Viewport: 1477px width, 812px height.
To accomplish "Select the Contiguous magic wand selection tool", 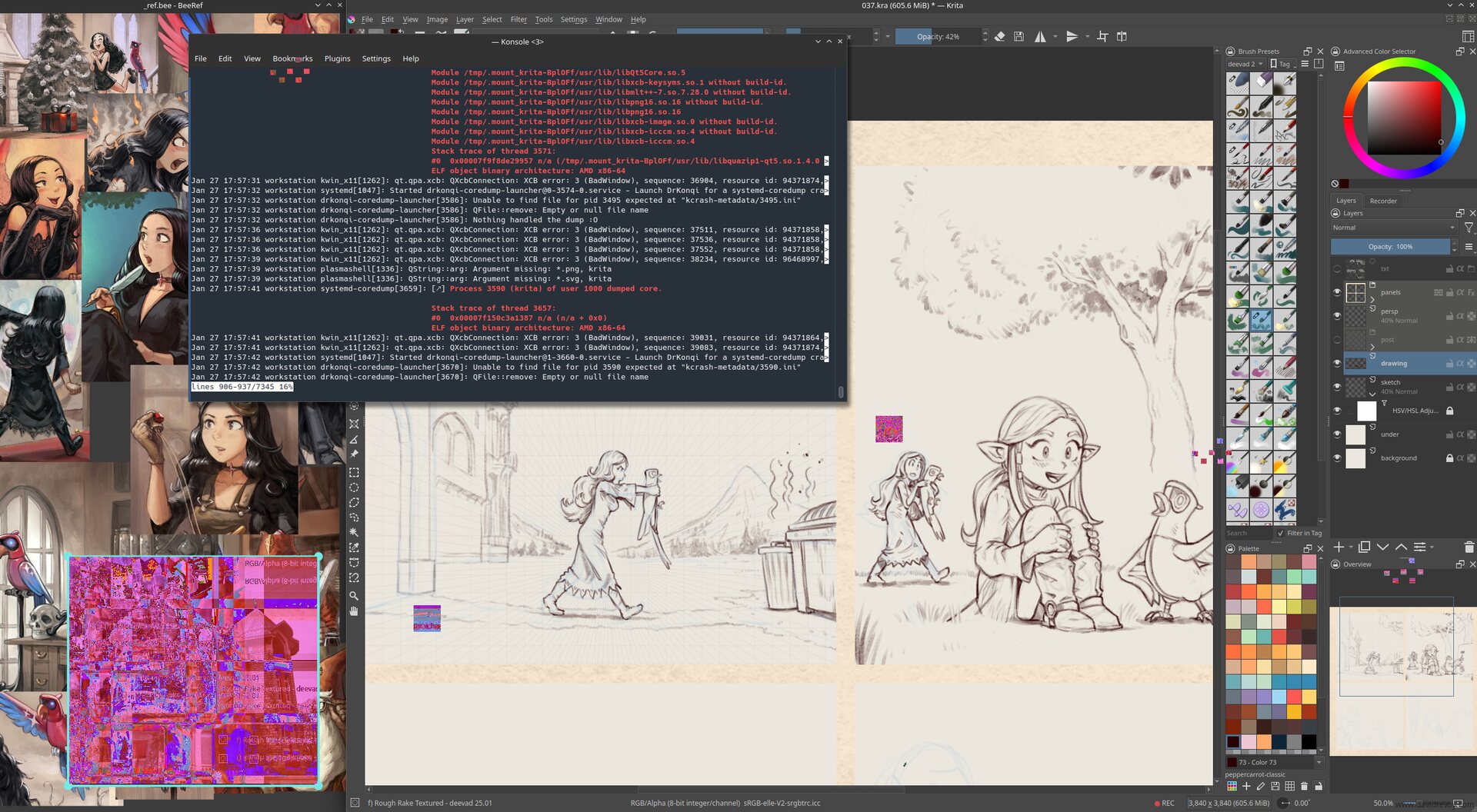I will click(x=354, y=532).
